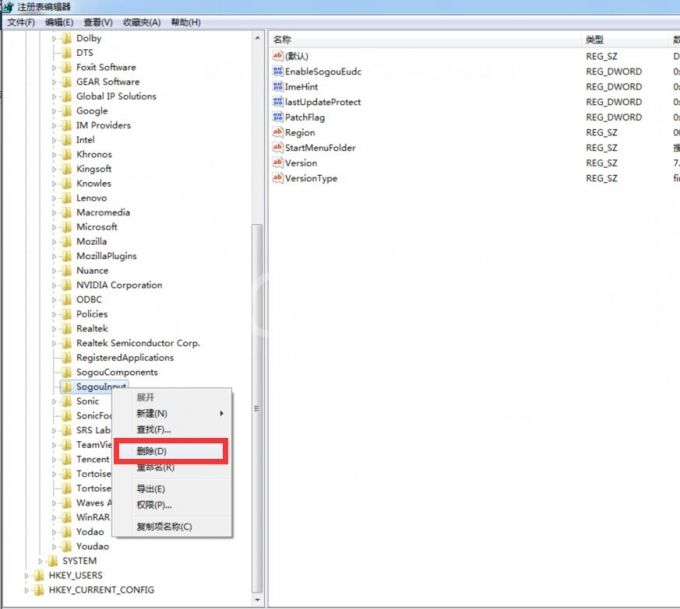Expand the Foxit Software key

pyautogui.click(x=54, y=68)
